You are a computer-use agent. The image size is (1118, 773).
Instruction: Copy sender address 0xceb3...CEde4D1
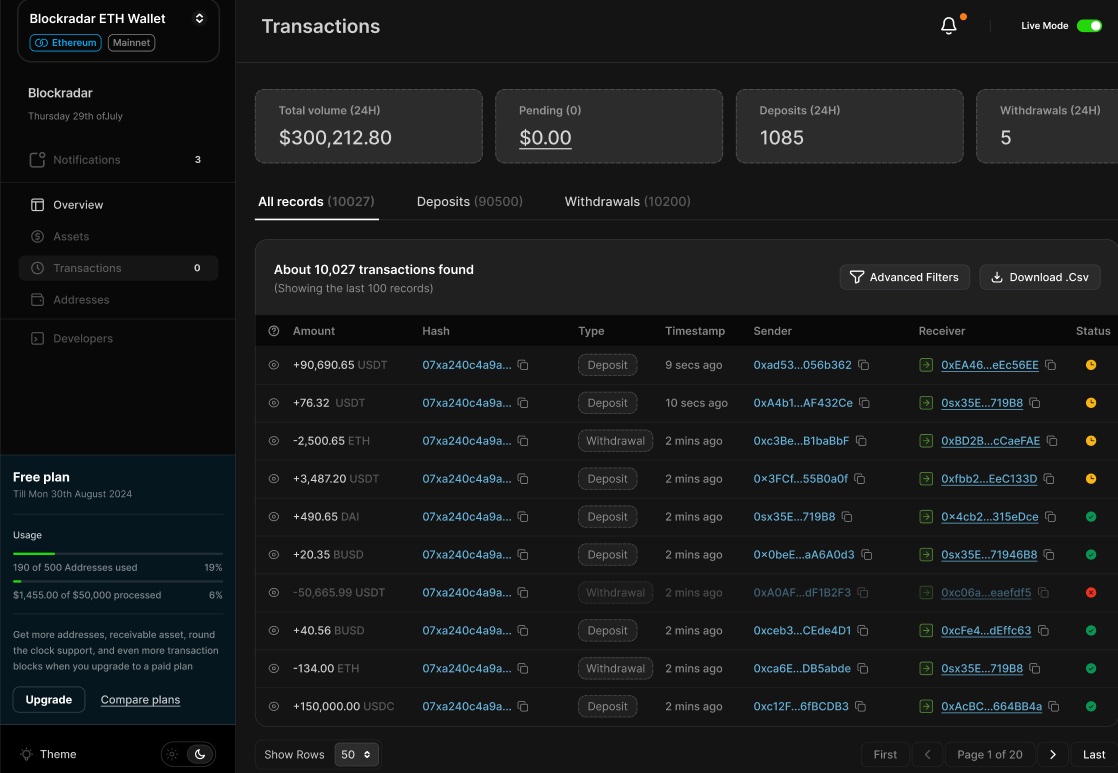(x=863, y=630)
